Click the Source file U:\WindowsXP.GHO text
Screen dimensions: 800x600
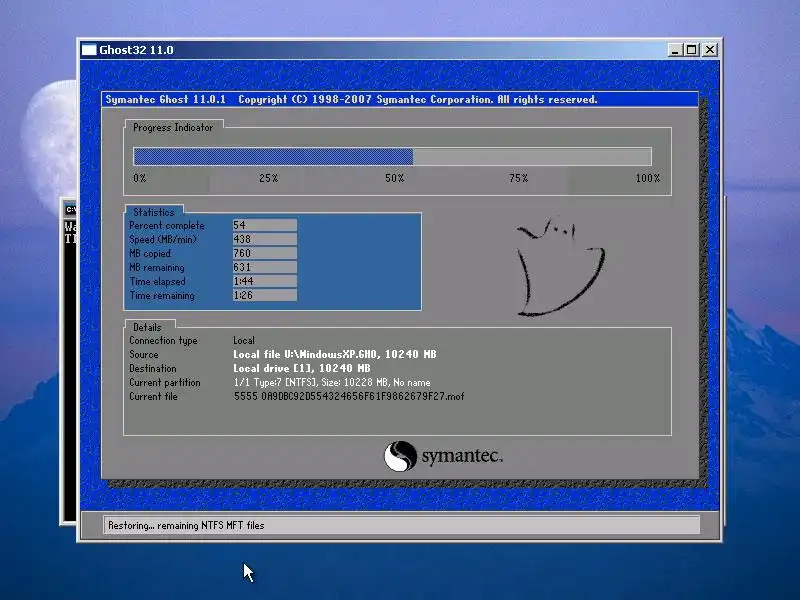[x=335, y=354]
